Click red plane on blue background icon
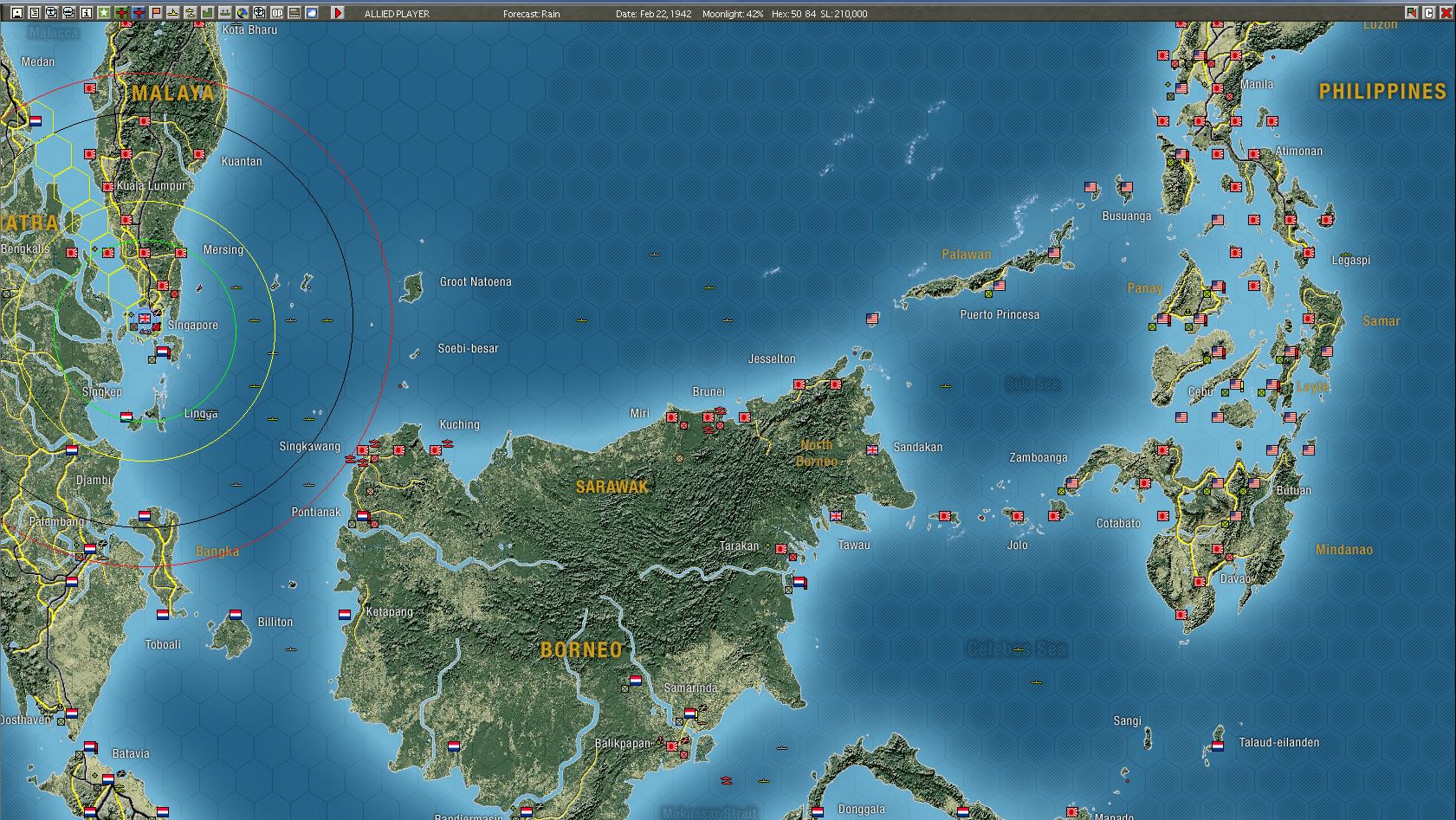The width and height of the screenshot is (1456, 820). (139, 13)
